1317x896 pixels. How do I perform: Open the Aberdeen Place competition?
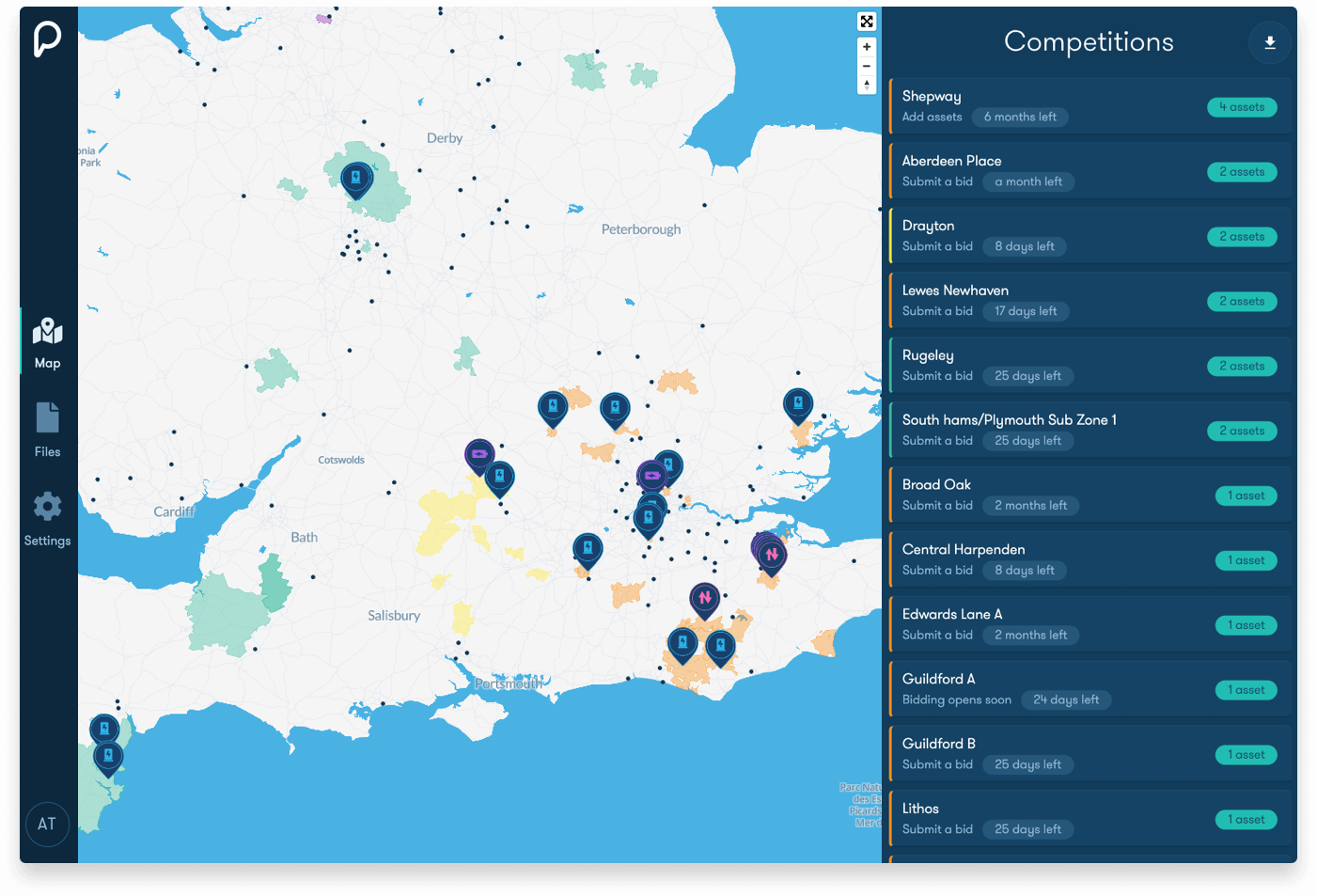(1090, 170)
